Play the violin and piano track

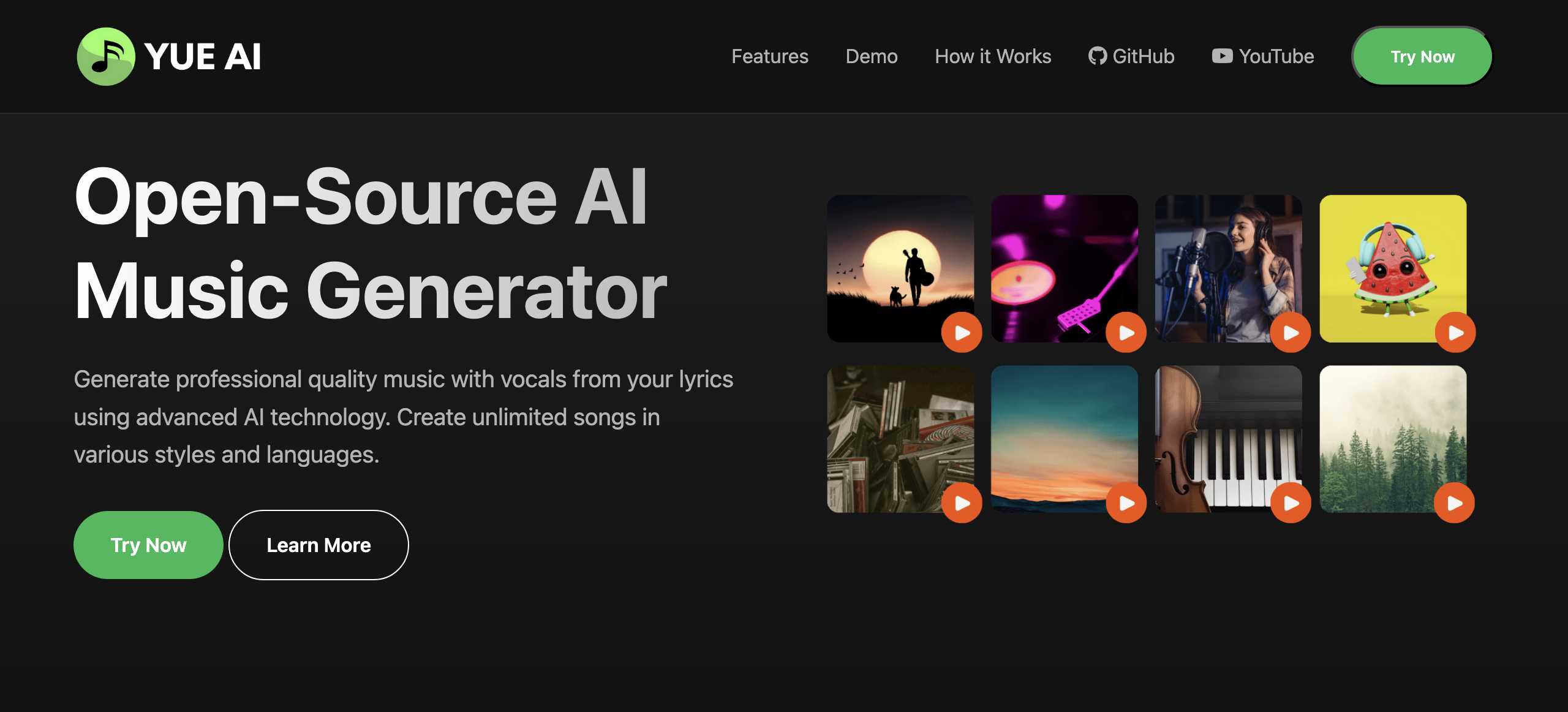1291,502
